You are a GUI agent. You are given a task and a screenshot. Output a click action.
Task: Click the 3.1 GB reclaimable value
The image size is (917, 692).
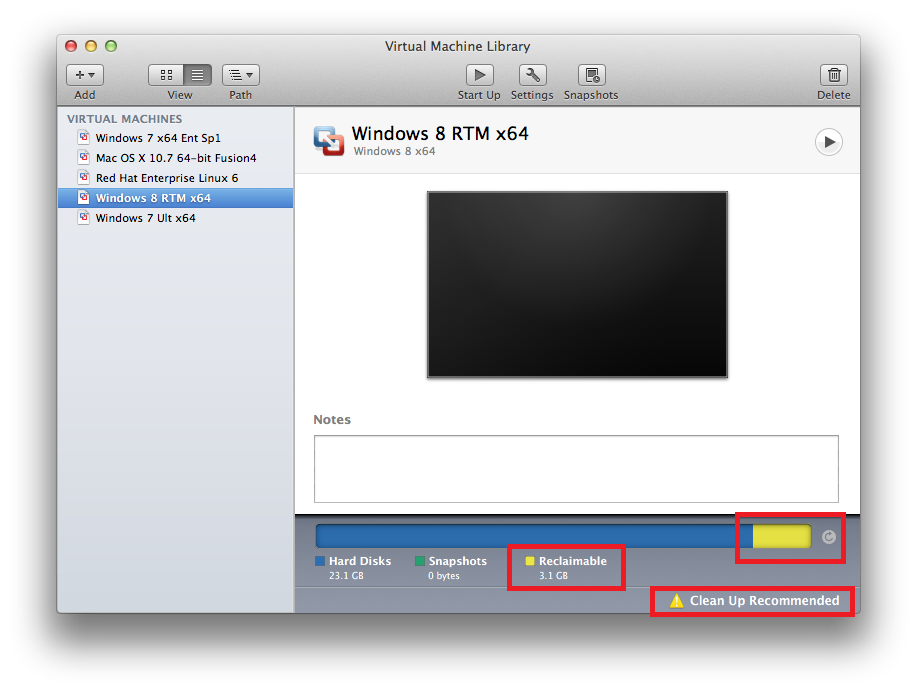553,576
